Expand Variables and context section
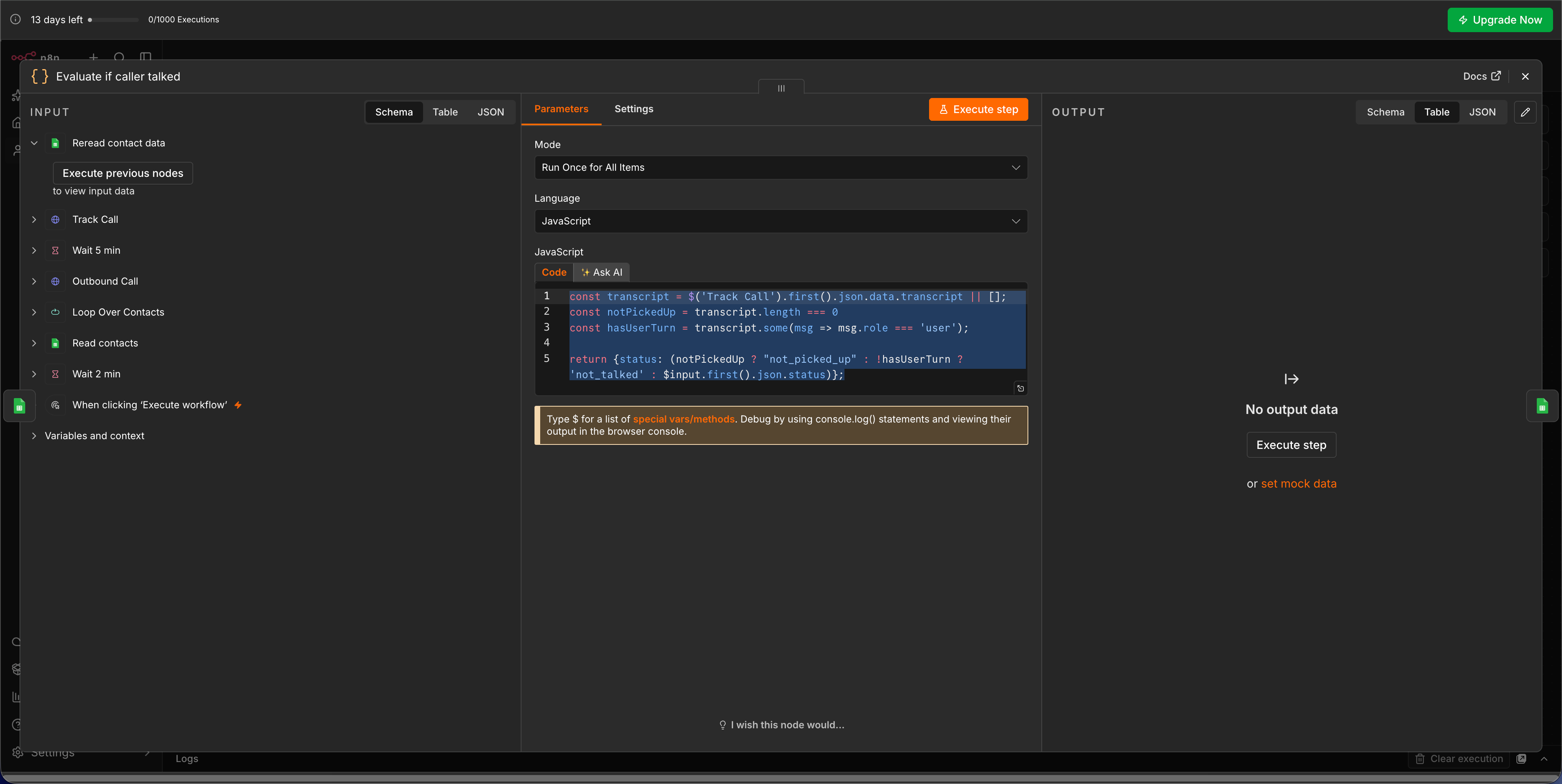 pos(34,436)
